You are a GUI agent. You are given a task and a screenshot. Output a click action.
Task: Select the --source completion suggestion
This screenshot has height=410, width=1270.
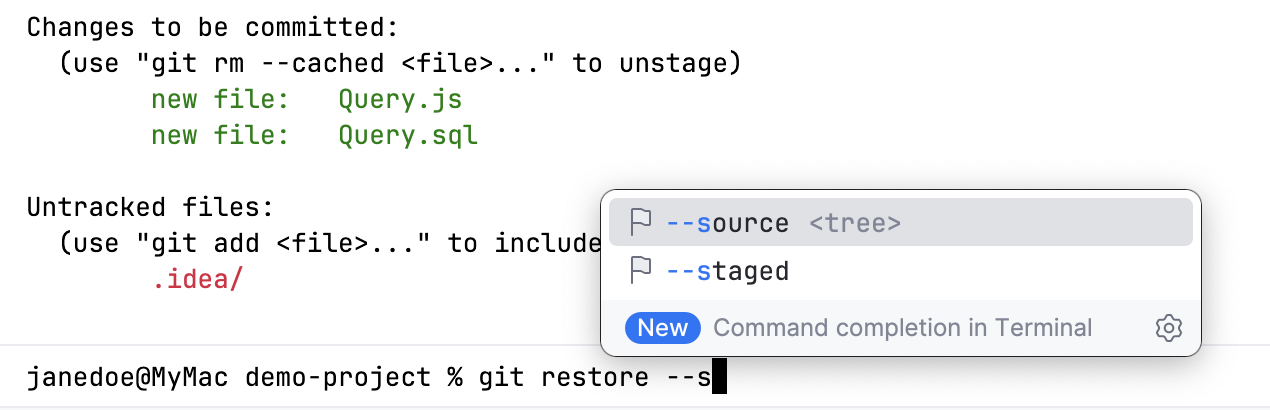coord(900,222)
